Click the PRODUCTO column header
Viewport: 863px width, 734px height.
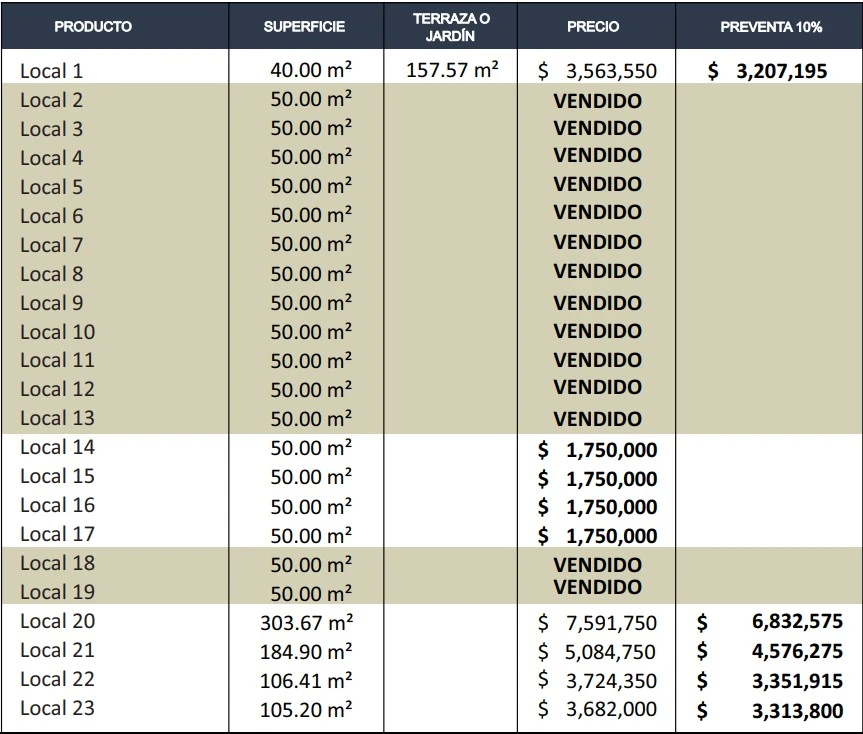pyautogui.click(x=93, y=27)
